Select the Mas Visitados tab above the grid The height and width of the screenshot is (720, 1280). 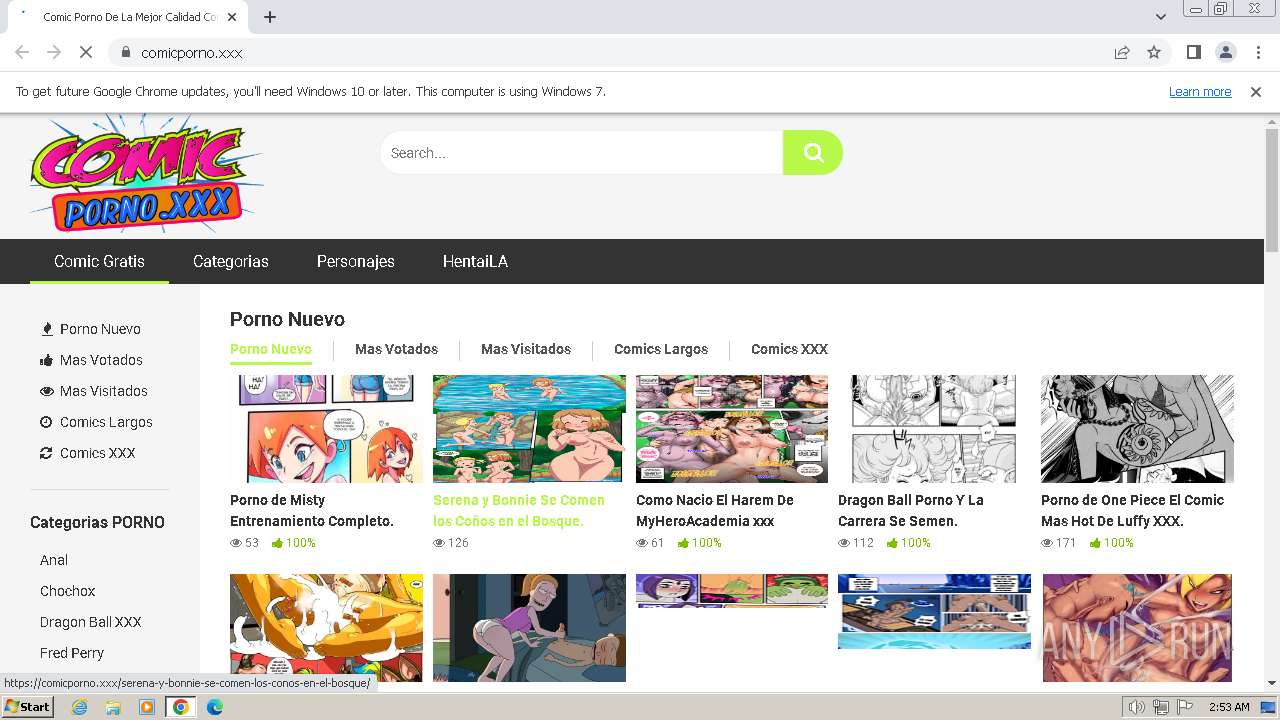point(526,349)
